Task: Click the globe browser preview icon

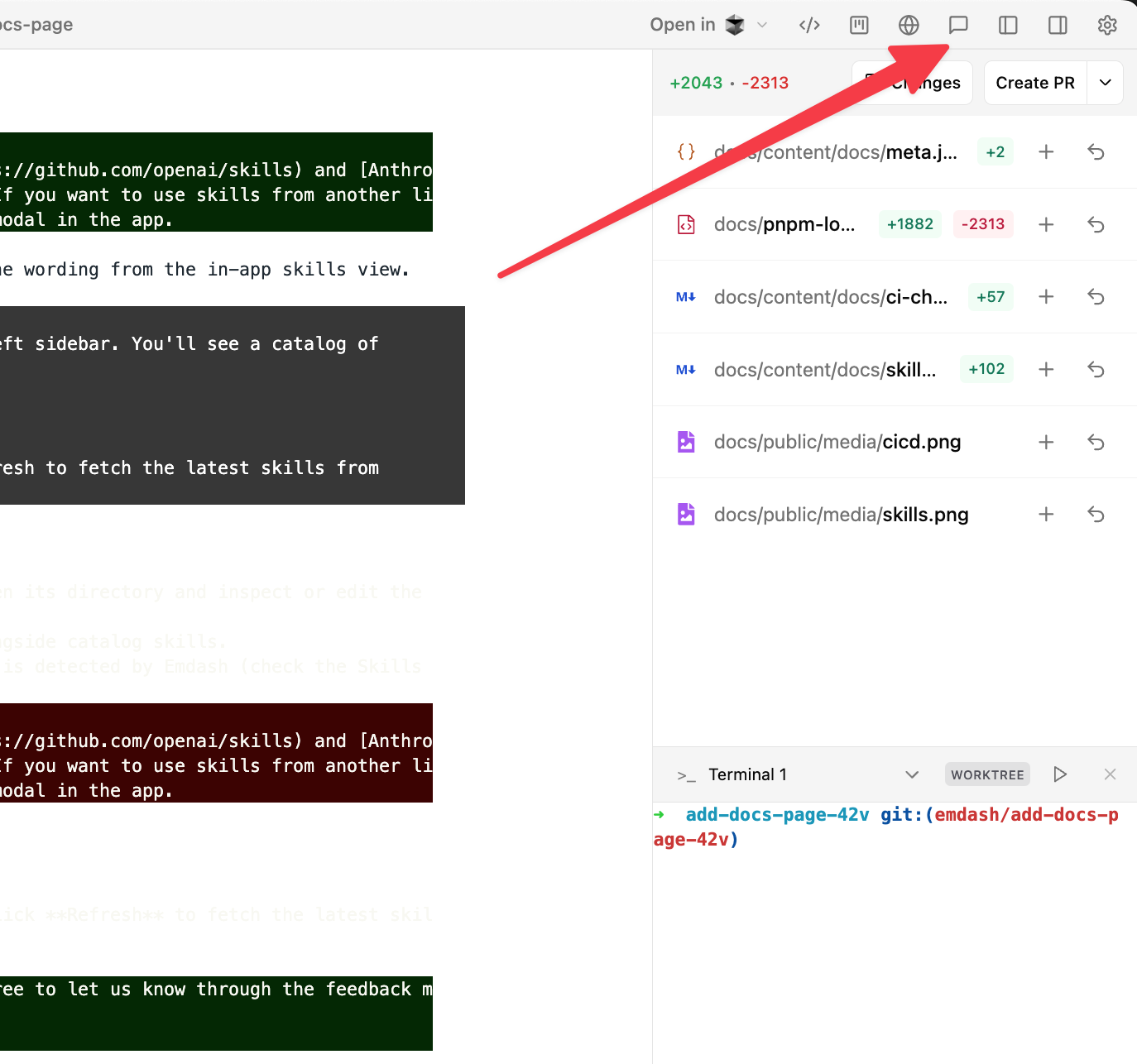Action: pos(909,25)
